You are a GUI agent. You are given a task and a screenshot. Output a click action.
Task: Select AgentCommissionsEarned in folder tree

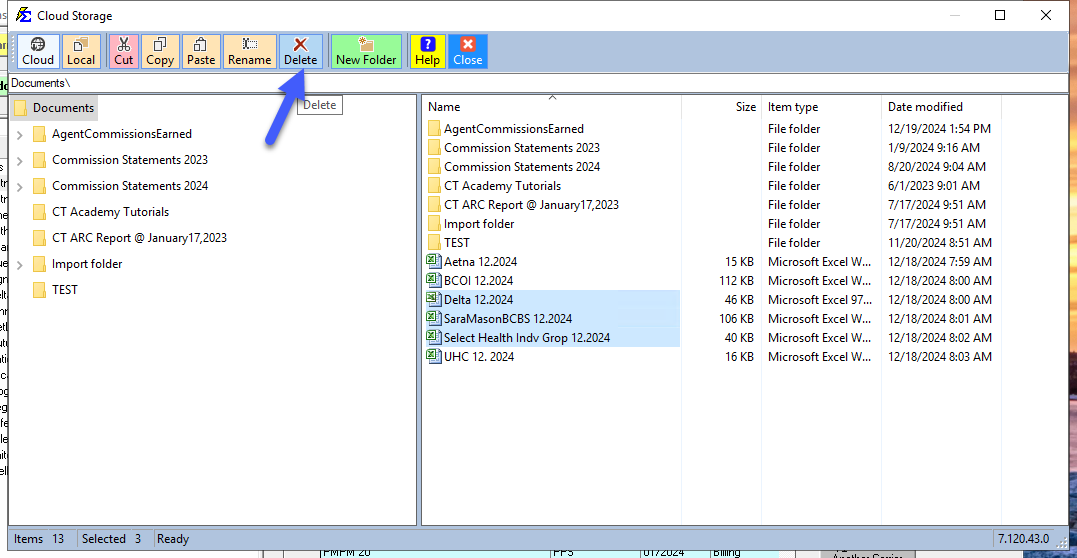click(122, 134)
